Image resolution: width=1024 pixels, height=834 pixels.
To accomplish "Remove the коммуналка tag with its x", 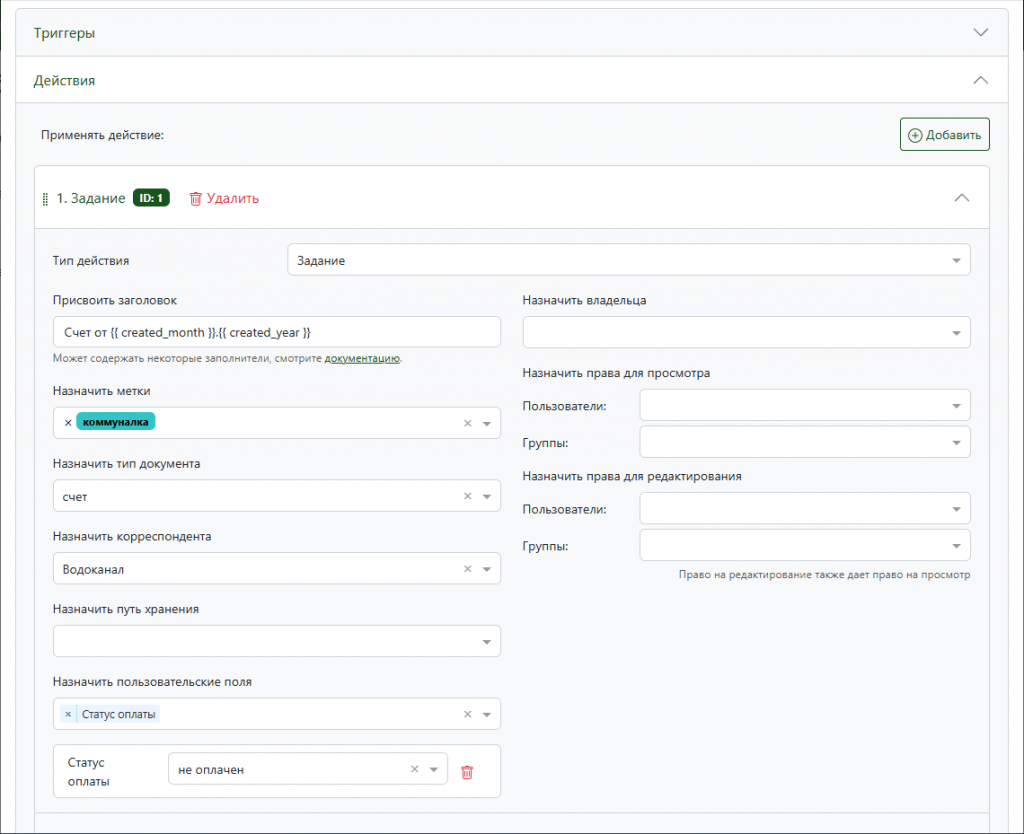I will [68, 423].
